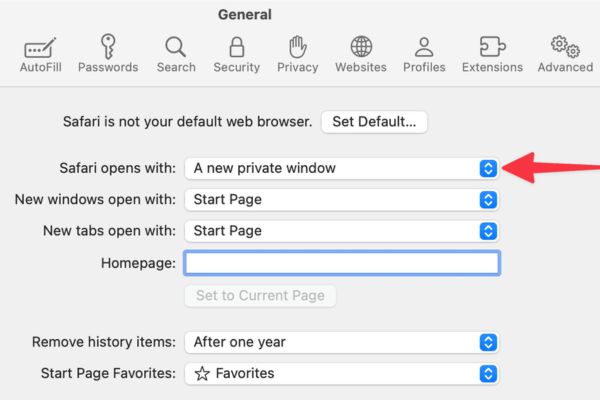
Task: Select the Websites globe icon
Action: click(361, 46)
